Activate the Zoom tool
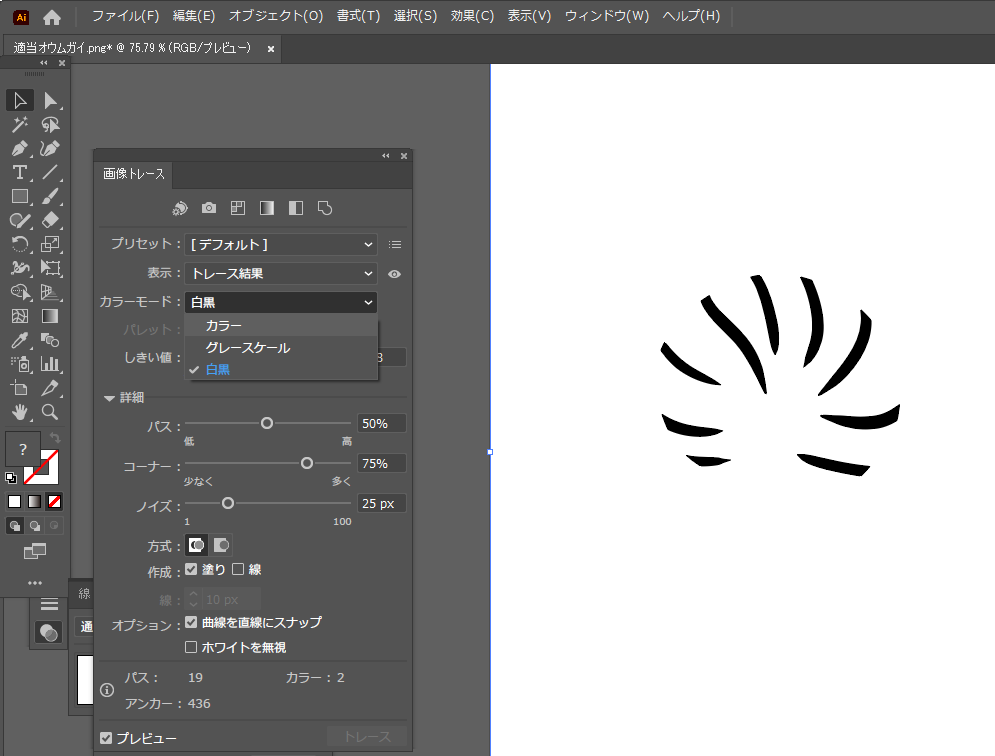995x756 pixels. (x=50, y=412)
